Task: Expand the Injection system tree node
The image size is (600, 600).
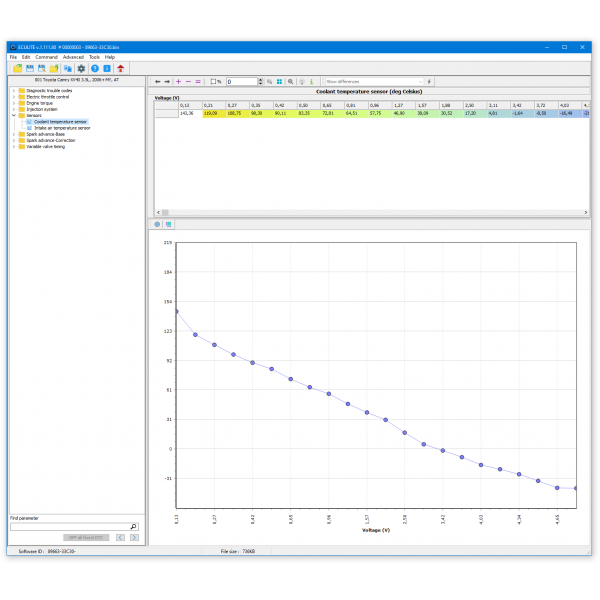Action: pyautogui.click(x=14, y=109)
